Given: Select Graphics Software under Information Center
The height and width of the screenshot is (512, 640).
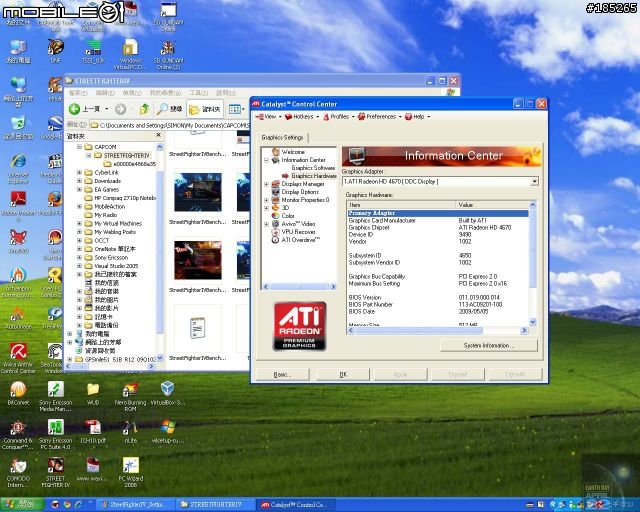Looking at the screenshot, I should 313,168.
